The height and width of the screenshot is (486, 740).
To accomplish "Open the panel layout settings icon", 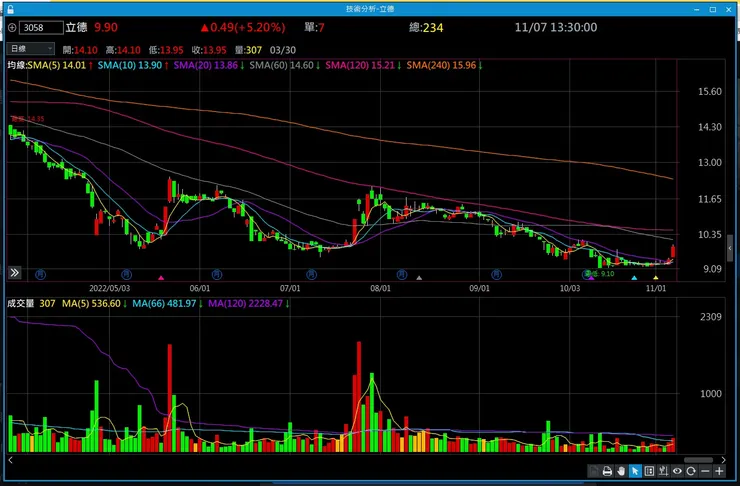I will click(649, 471).
